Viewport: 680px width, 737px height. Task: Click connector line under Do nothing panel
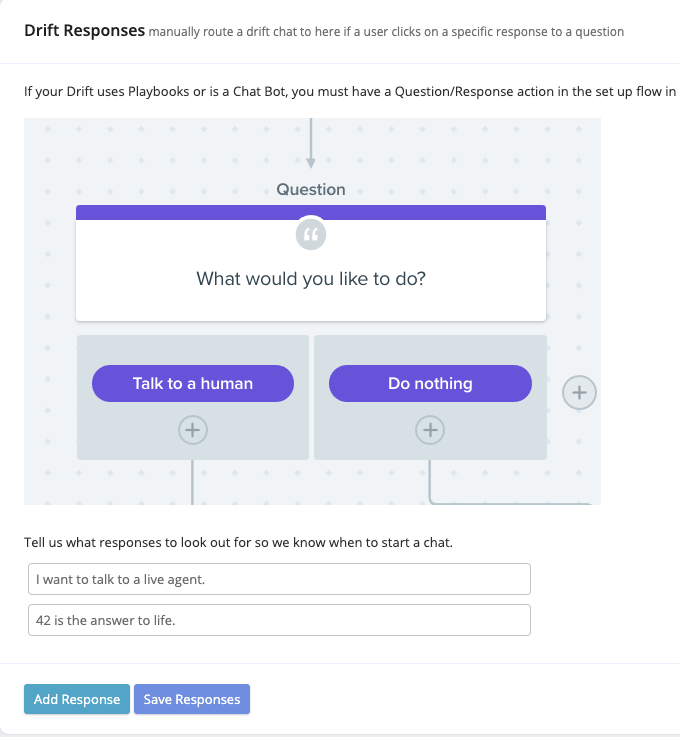(x=430, y=482)
